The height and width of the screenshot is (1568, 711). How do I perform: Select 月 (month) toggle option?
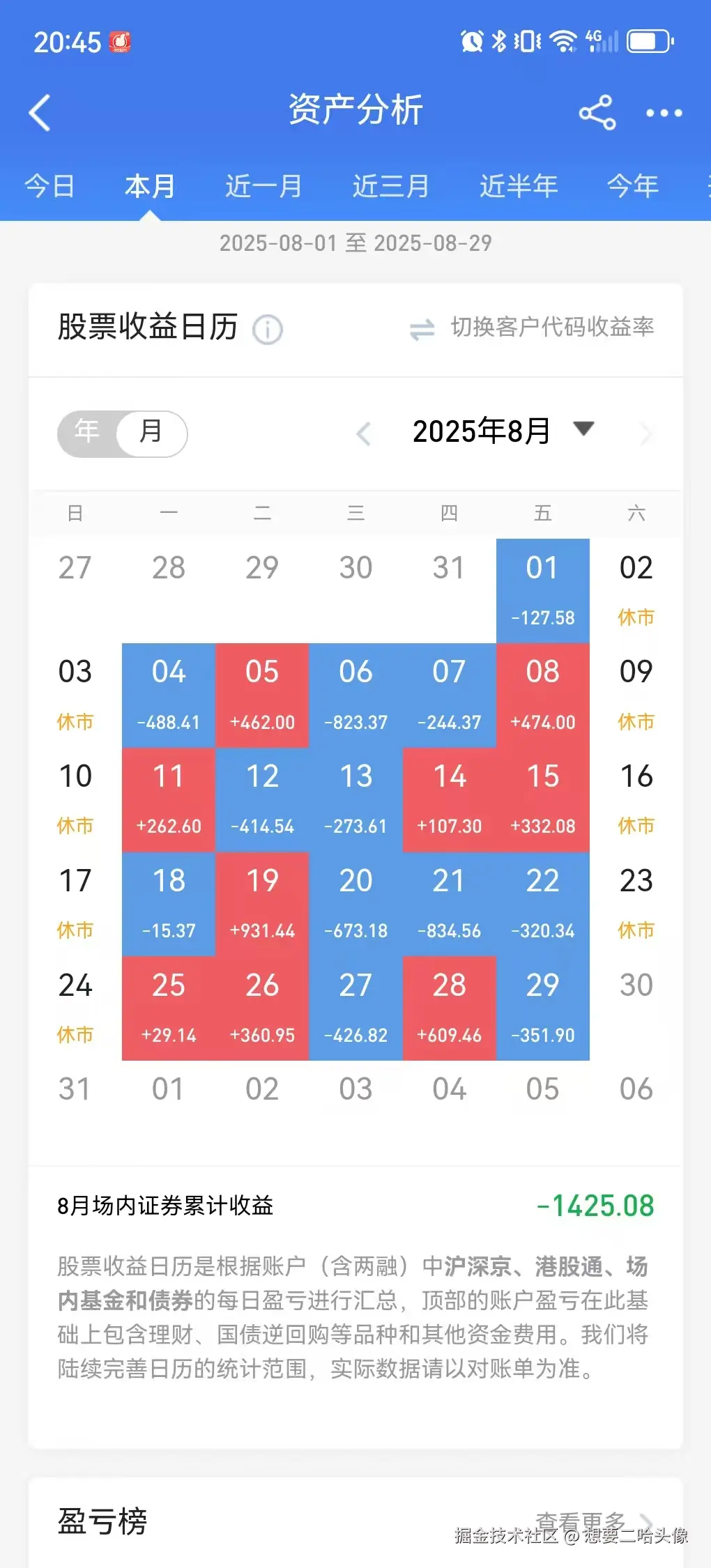pos(151,432)
